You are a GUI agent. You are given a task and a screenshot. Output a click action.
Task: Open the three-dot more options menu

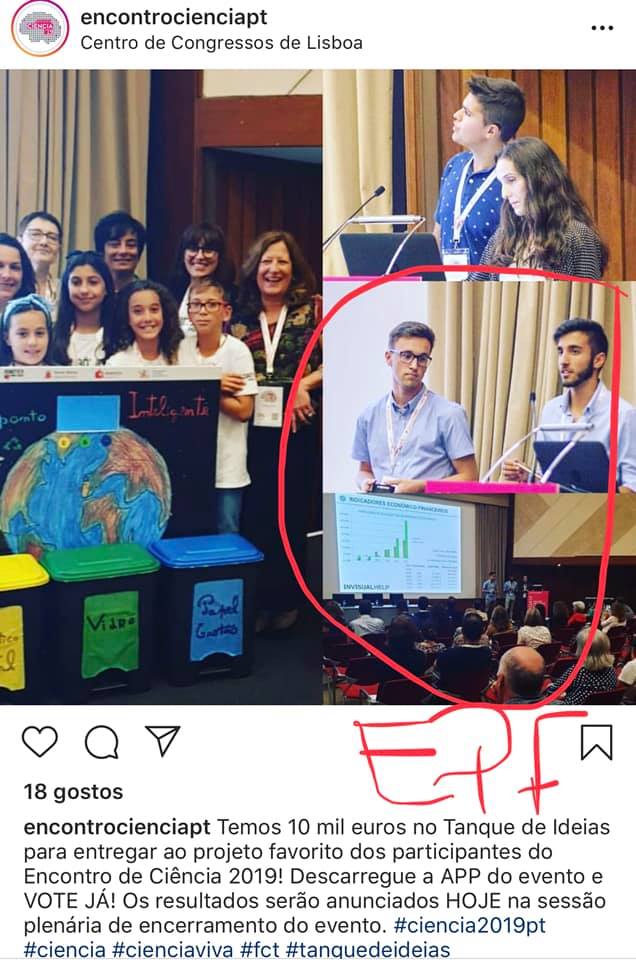(602, 28)
